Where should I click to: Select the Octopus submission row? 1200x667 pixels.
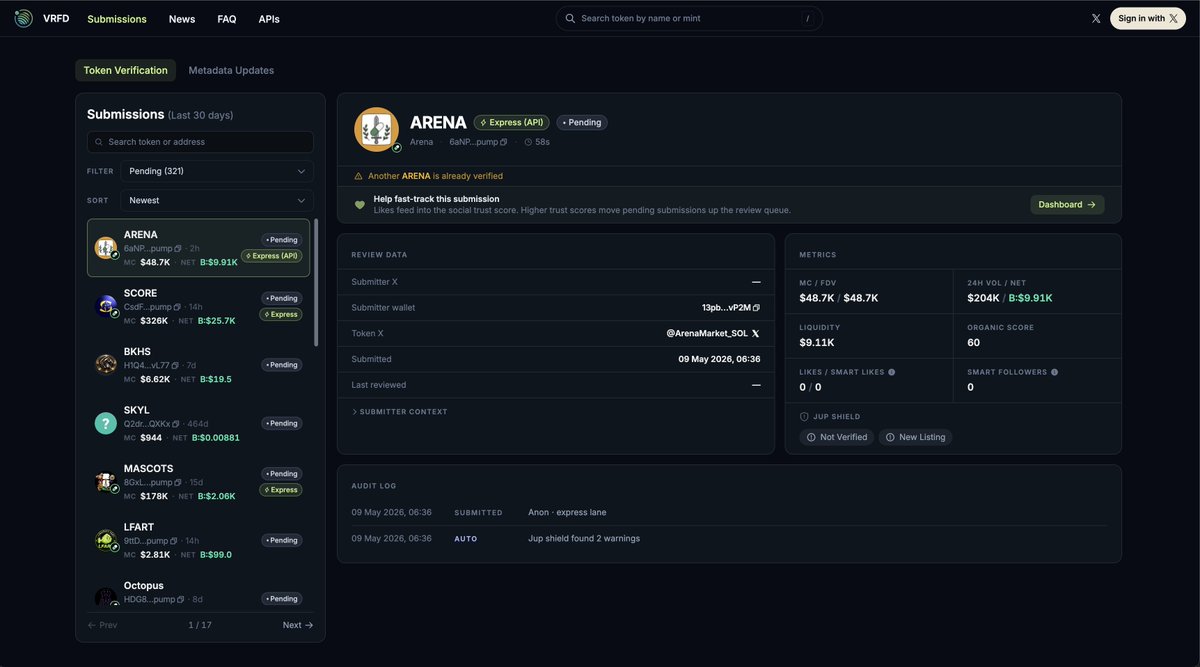[x=198, y=592]
